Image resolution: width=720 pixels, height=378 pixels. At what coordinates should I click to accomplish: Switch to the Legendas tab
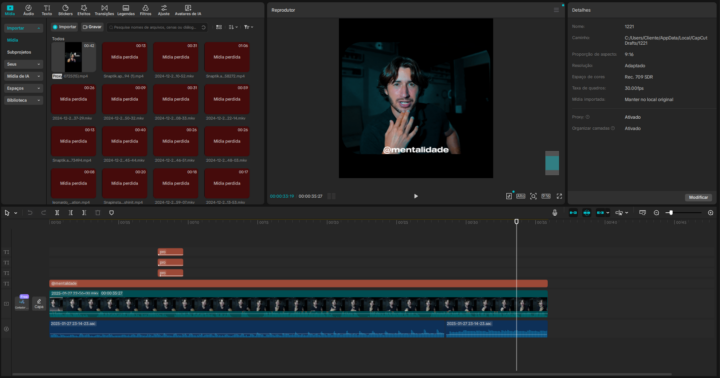click(126, 10)
